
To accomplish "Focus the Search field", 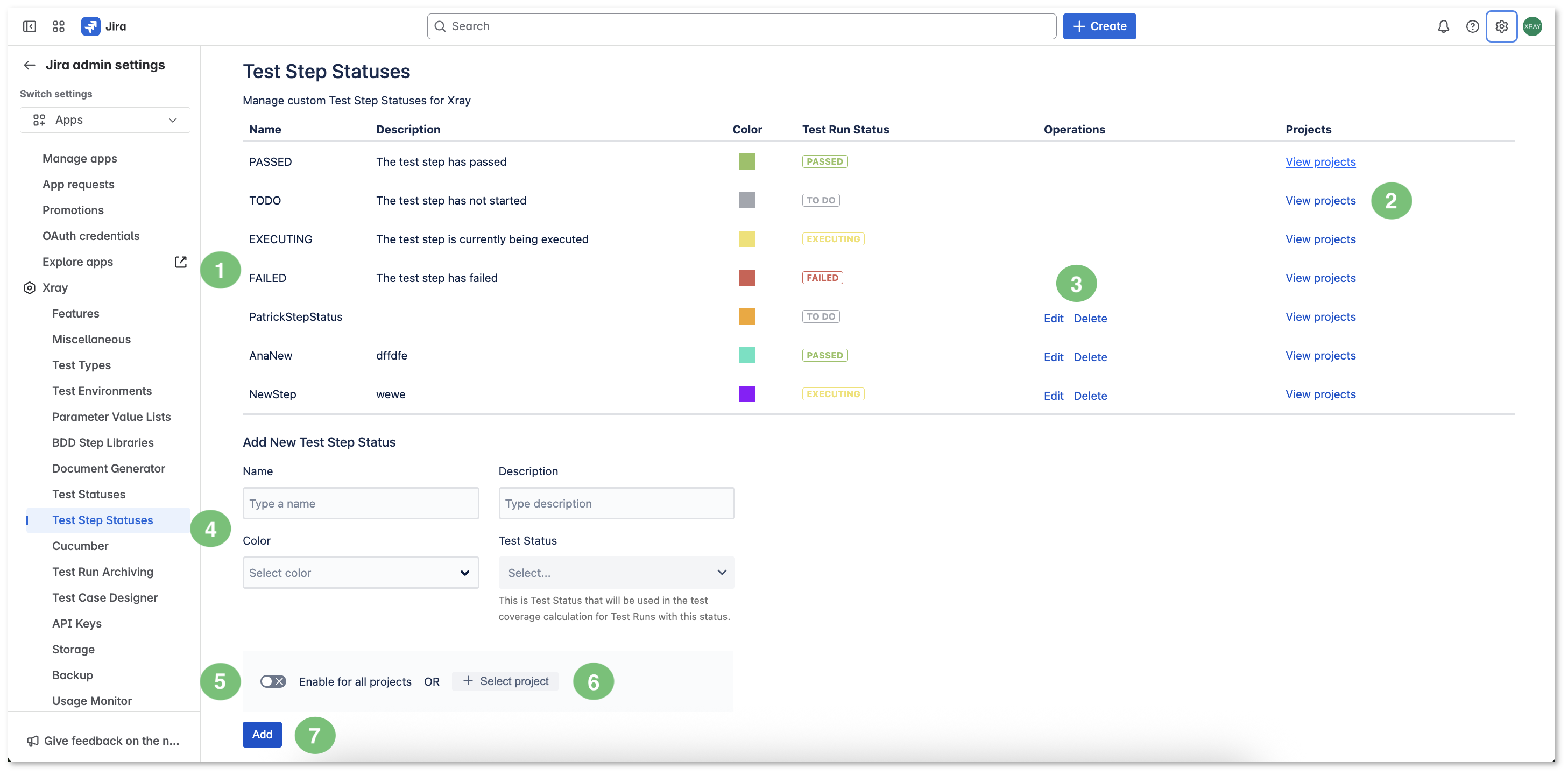I will point(741,26).
